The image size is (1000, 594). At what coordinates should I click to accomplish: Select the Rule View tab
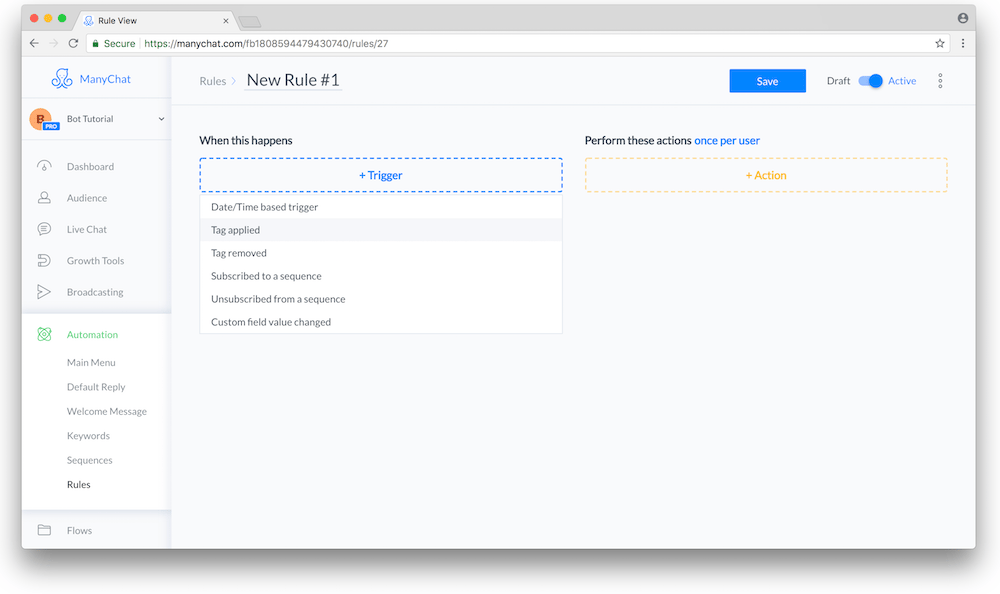[x=155, y=20]
